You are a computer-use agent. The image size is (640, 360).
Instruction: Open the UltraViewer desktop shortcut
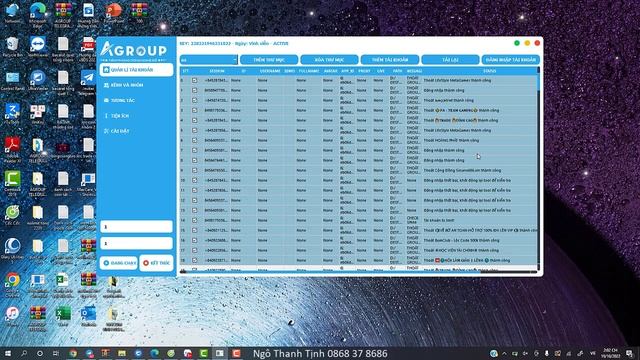(38, 79)
